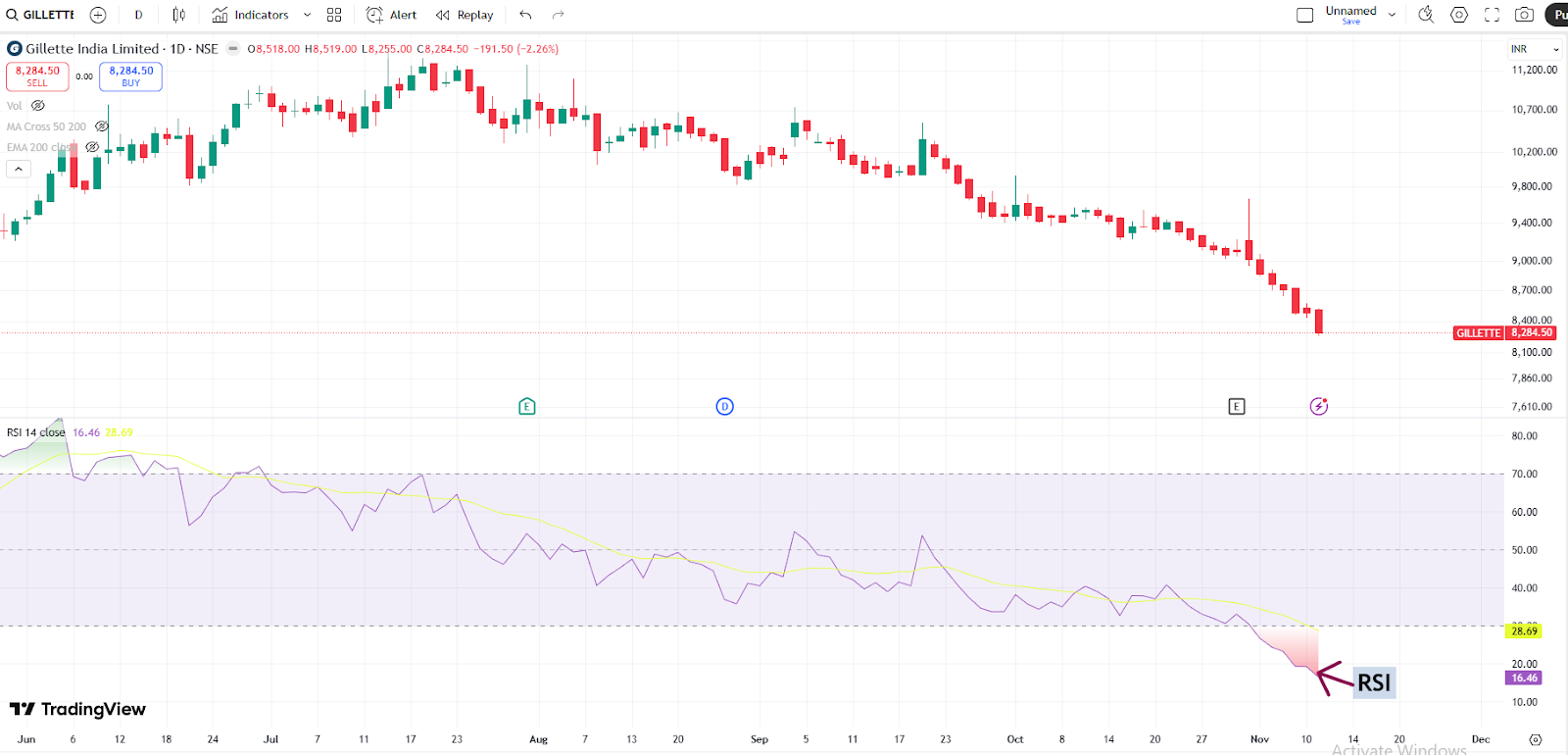This screenshot has height=755, width=1568.
Task: Start Bar Replay mode
Action: click(465, 15)
